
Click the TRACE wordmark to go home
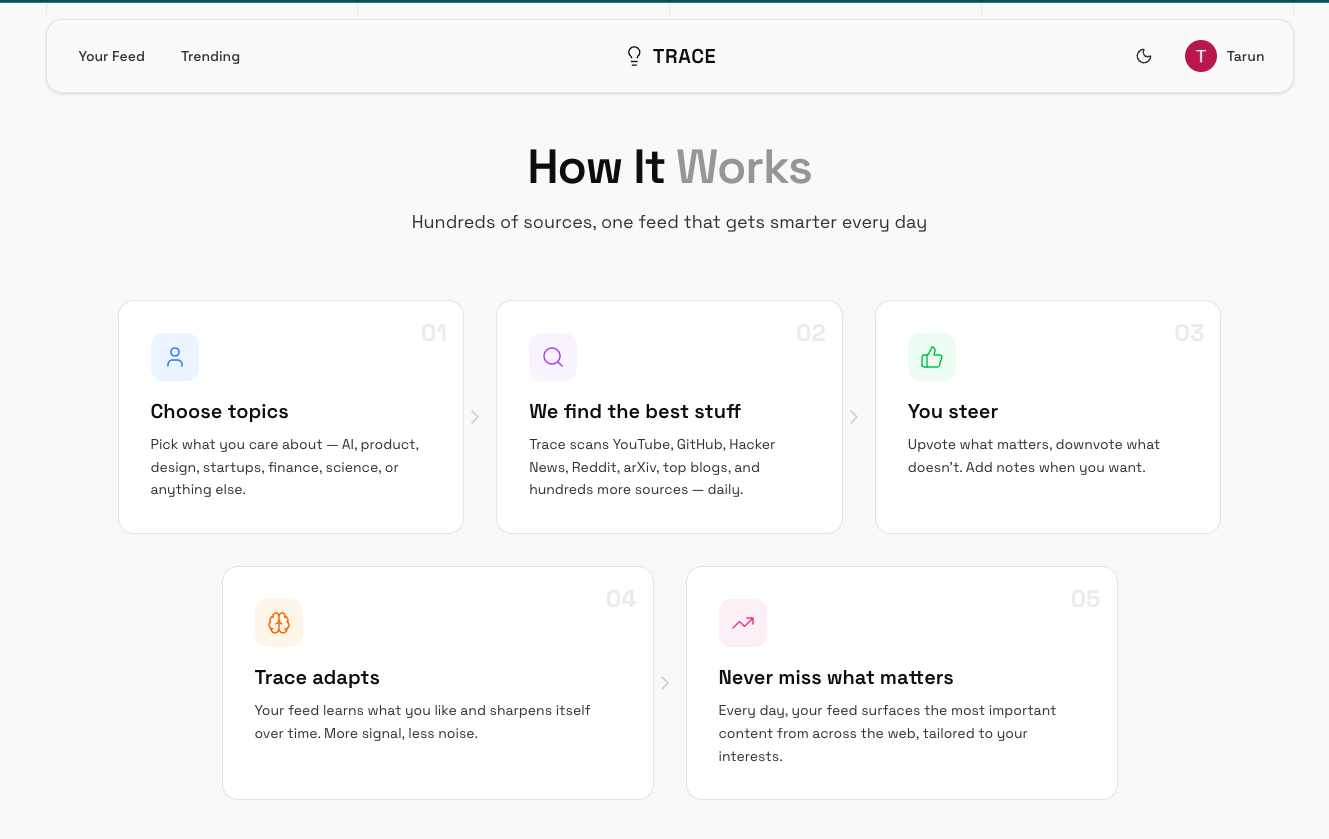[684, 56]
